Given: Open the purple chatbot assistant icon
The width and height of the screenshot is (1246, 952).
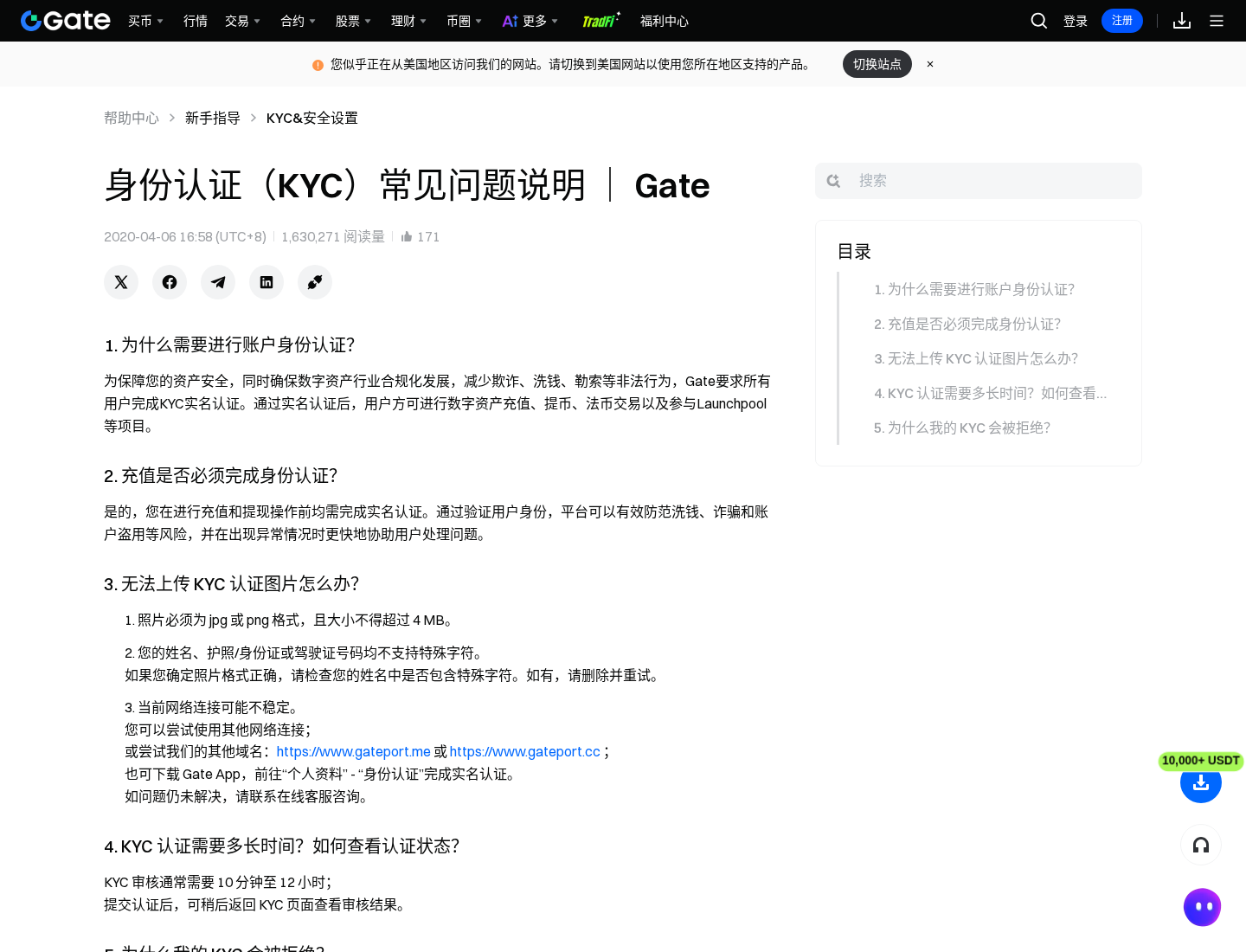Looking at the screenshot, I should coord(1203,907).
